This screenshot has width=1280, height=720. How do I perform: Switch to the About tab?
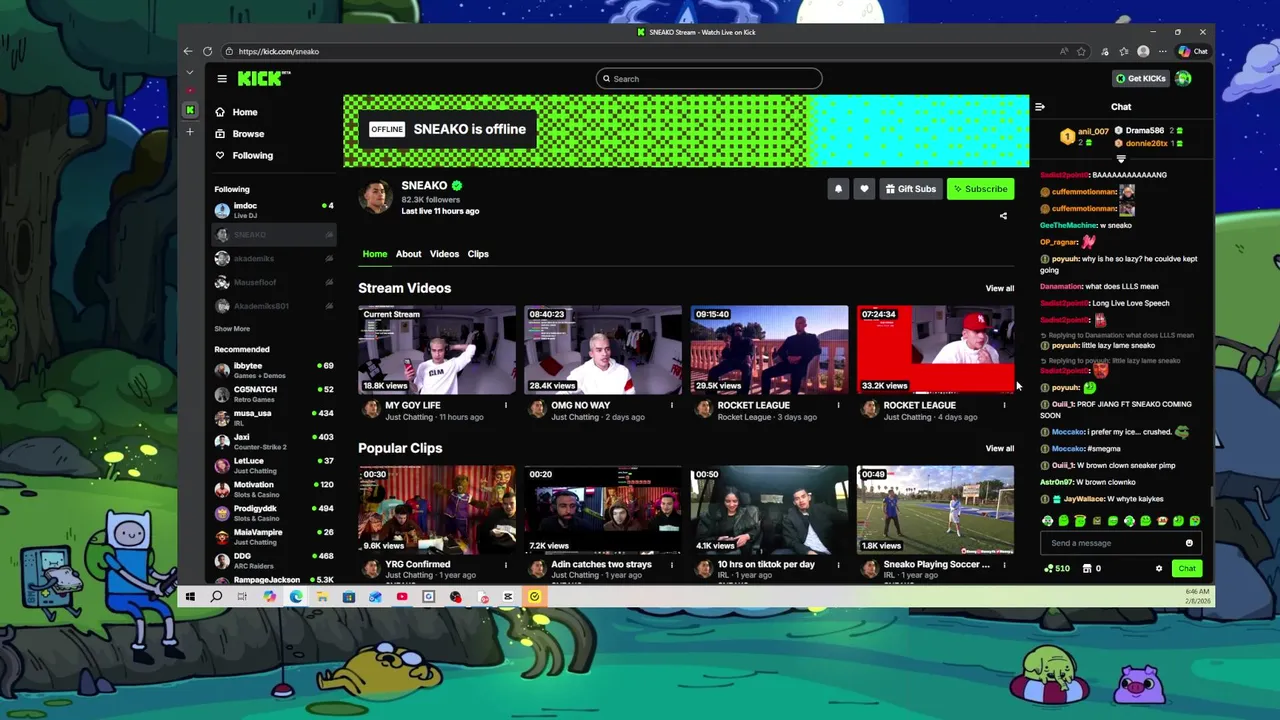coord(408,254)
